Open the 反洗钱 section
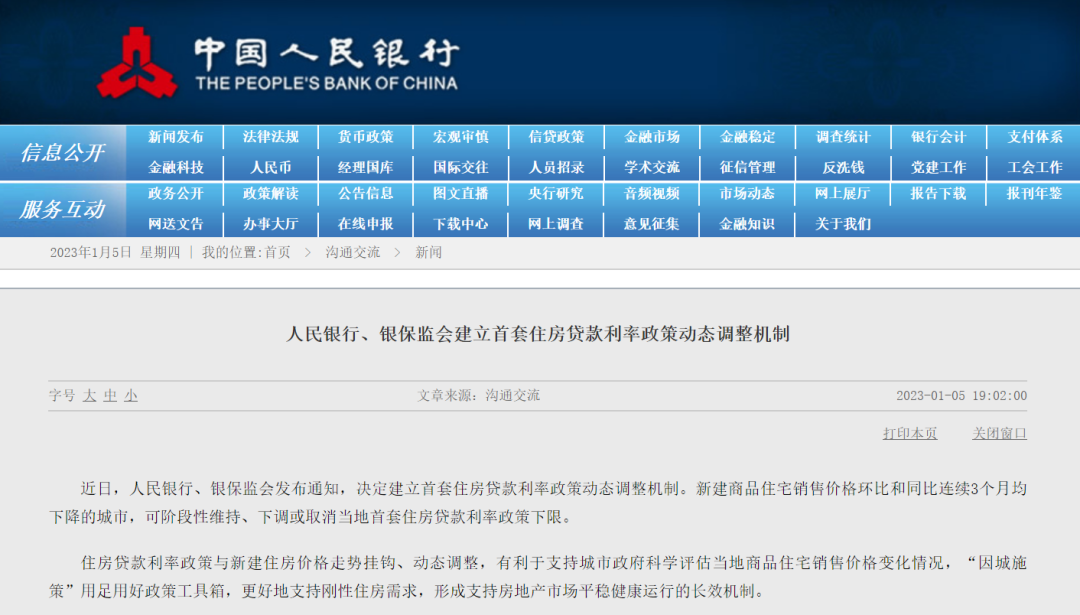Viewport: 1080px width, 615px height. 844,167
